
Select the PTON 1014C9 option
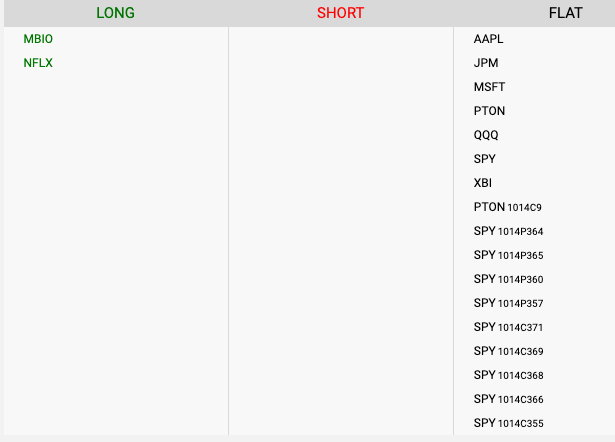pos(507,207)
